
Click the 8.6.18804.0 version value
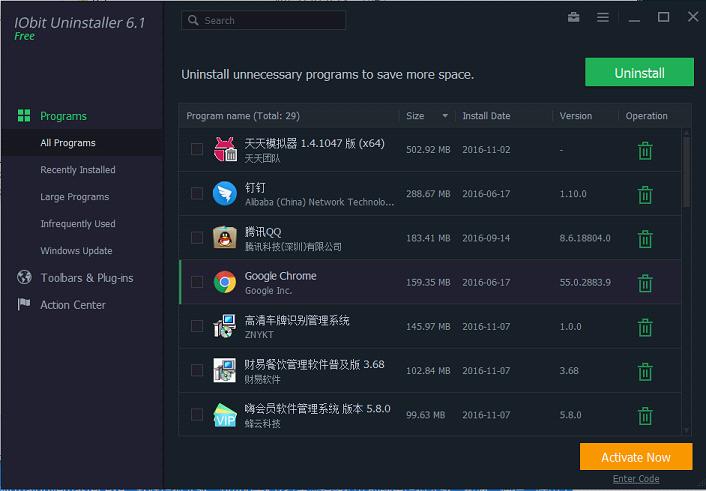pyautogui.click(x=585, y=238)
